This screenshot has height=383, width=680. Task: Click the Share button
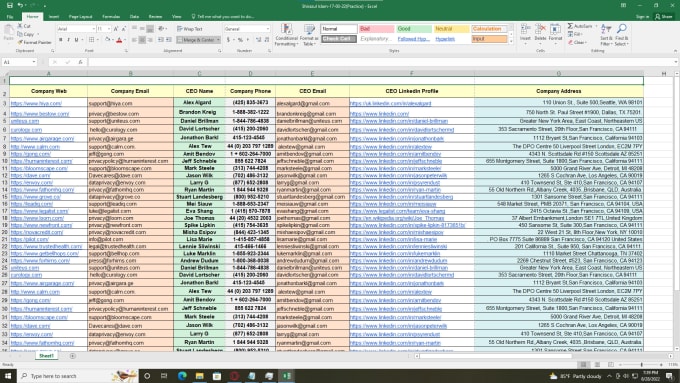coord(664,16)
